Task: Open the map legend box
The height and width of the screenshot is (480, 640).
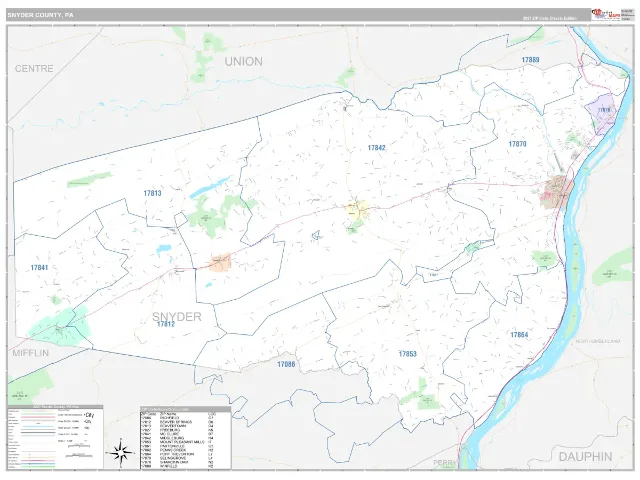Action: [55, 437]
